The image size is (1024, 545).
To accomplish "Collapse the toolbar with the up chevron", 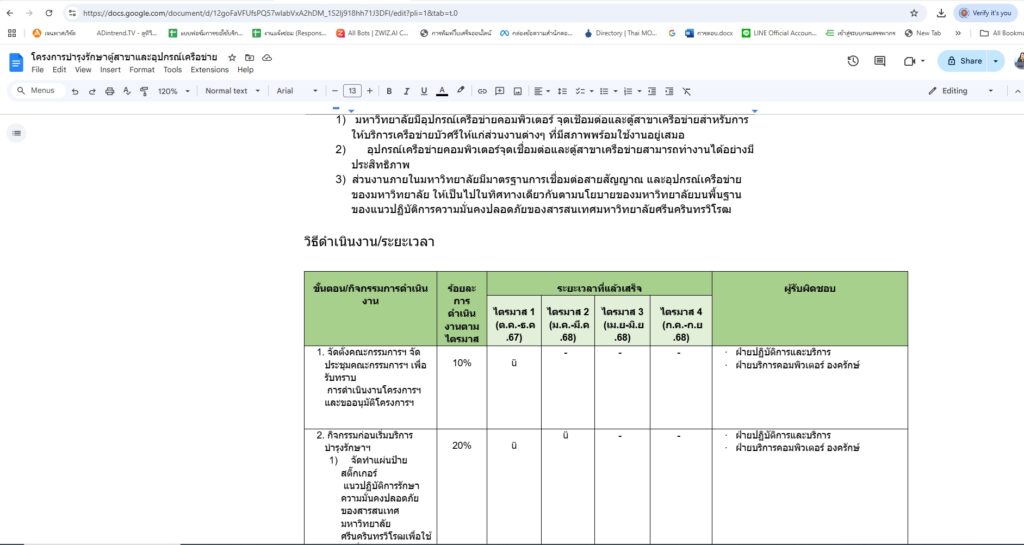I will pyautogui.click(x=1017, y=91).
